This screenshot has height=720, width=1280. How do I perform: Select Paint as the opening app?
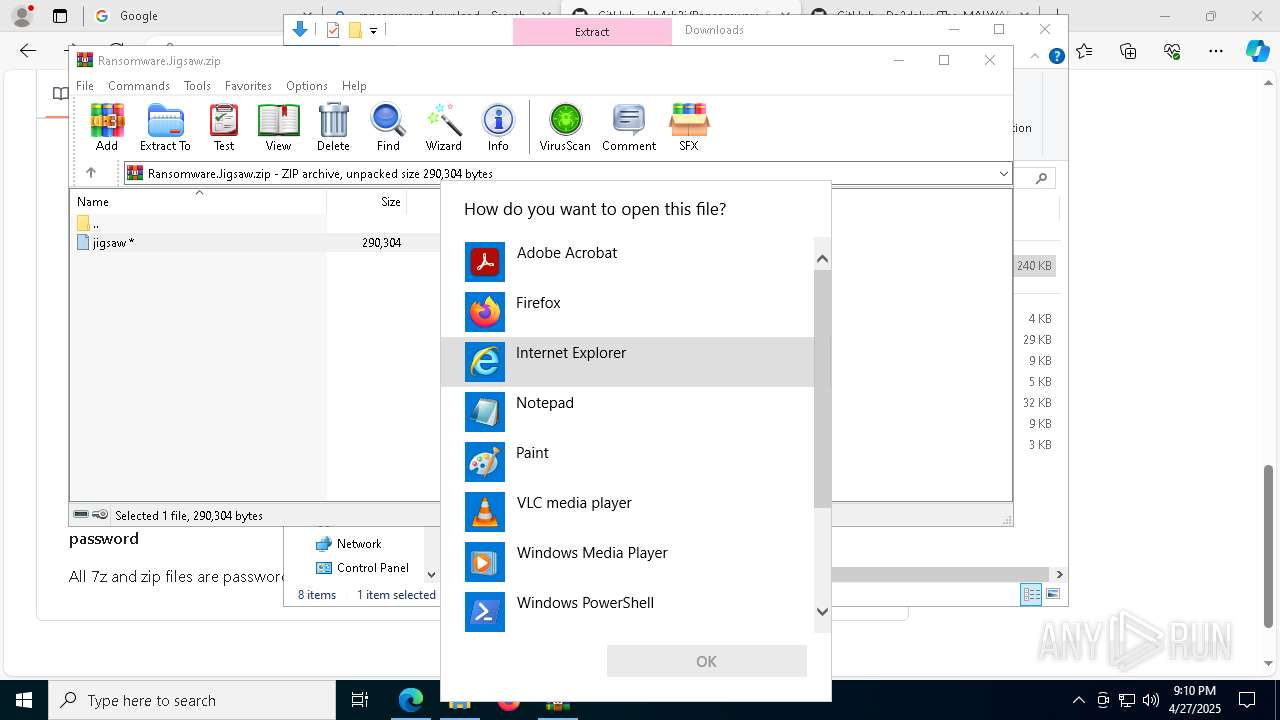pos(628,462)
